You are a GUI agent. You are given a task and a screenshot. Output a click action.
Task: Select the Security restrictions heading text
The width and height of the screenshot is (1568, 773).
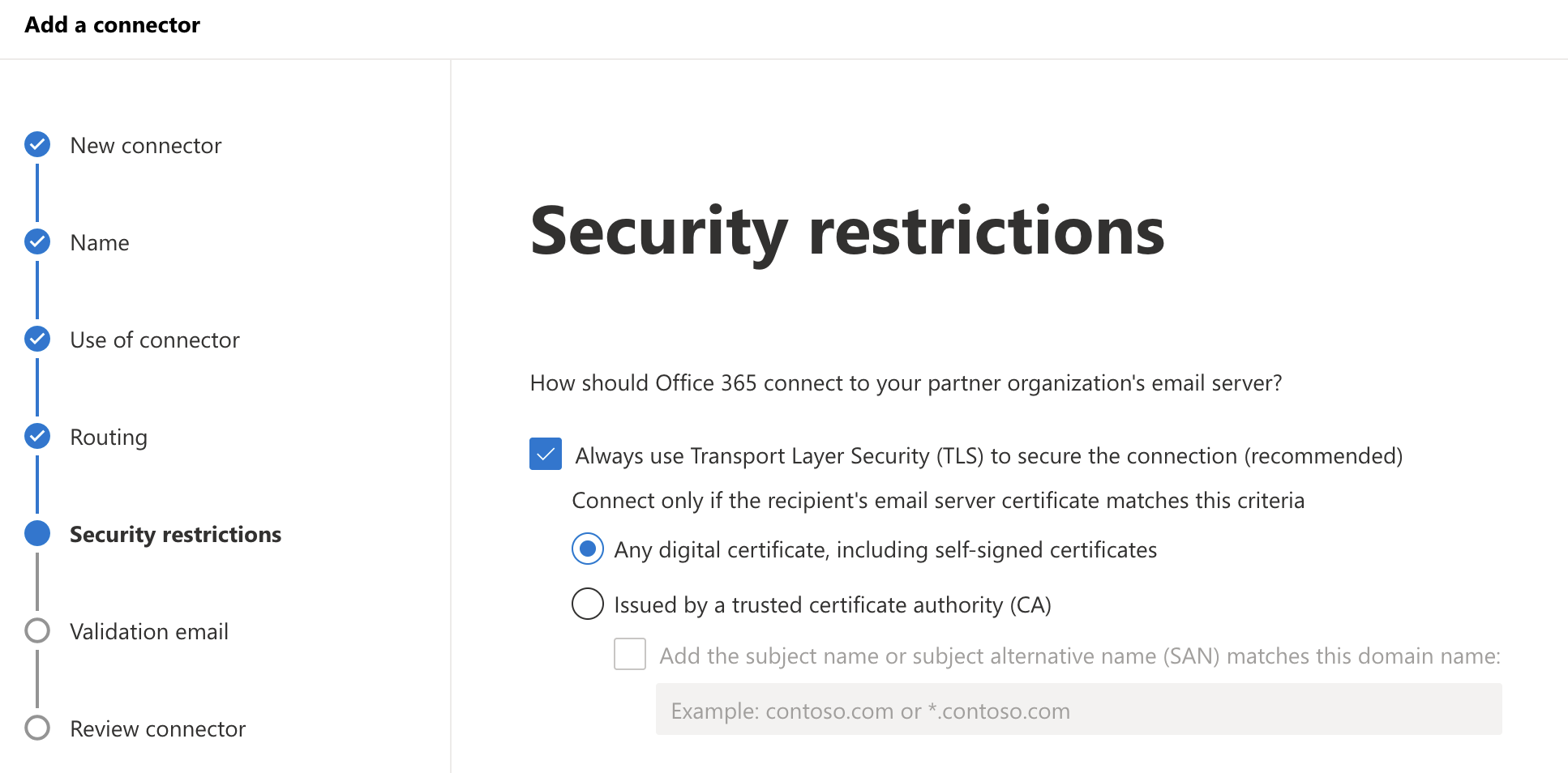(x=847, y=233)
